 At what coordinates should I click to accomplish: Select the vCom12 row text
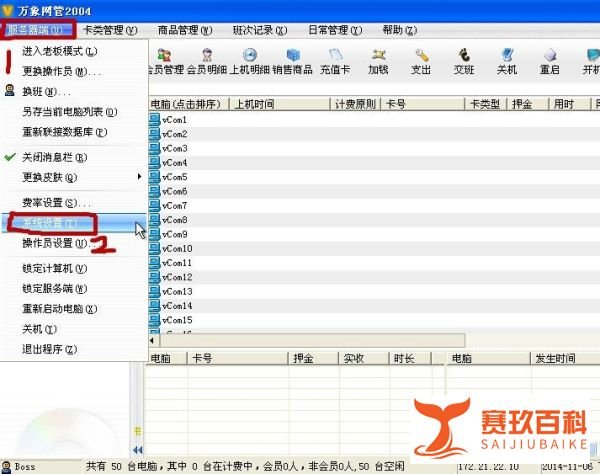click(177, 277)
